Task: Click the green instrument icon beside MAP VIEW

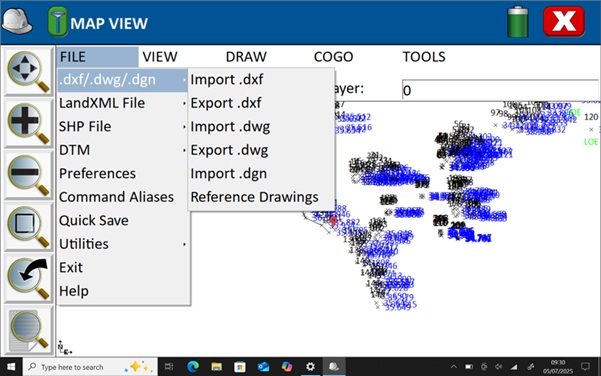Action: pyautogui.click(x=57, y=22)
